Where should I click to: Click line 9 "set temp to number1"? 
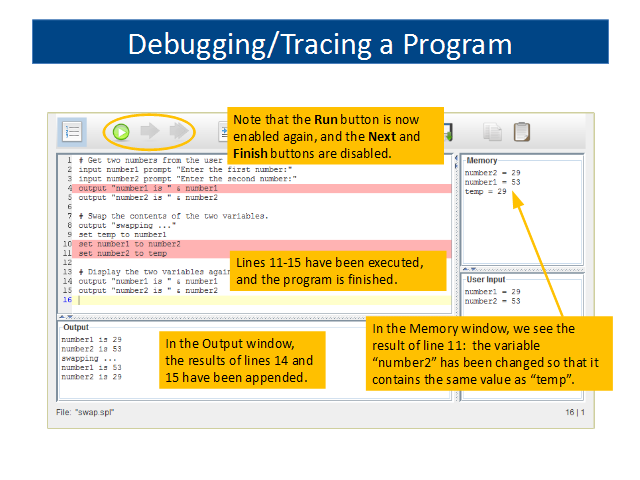(122, 235)
